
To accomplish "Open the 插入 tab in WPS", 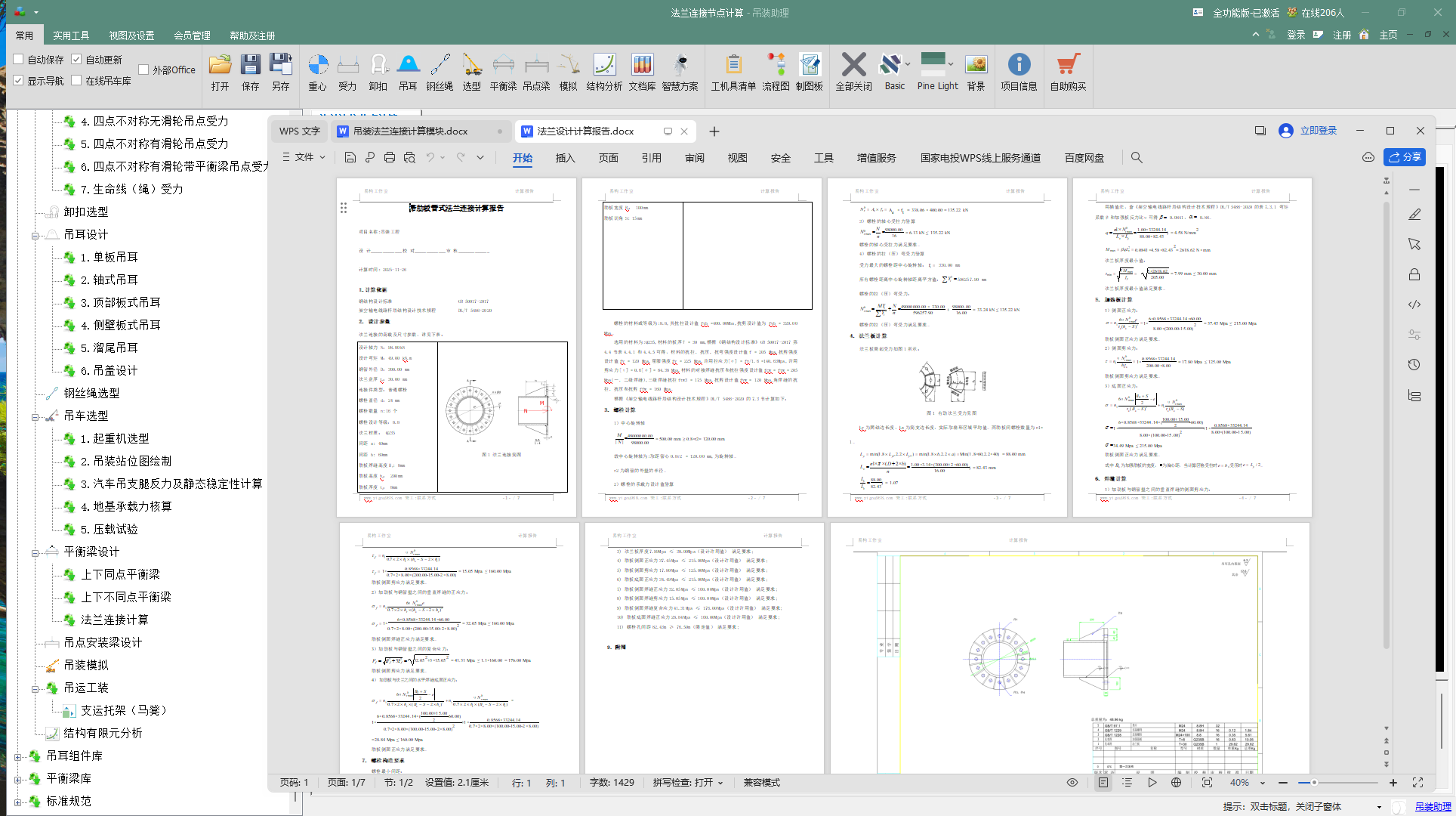I will (565, 158).
